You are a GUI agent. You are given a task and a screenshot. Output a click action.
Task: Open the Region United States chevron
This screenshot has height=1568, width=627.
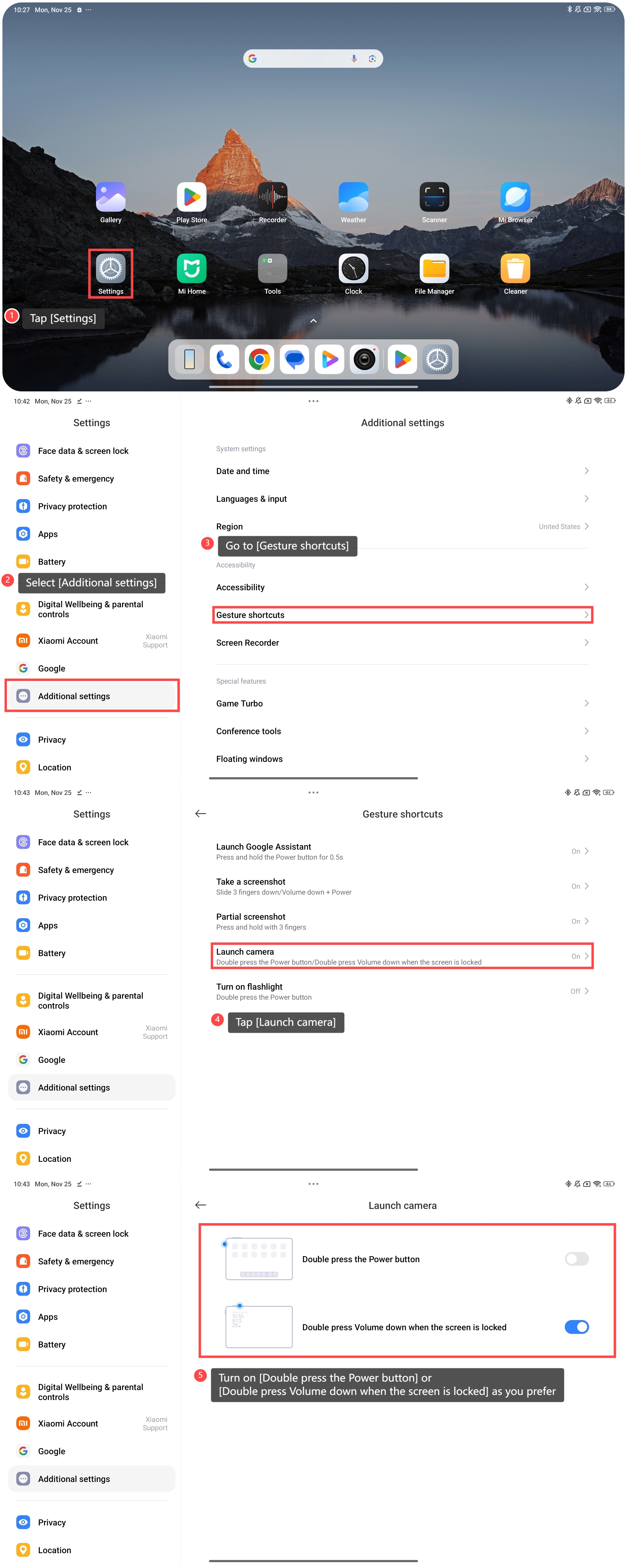tap(586, 527)
